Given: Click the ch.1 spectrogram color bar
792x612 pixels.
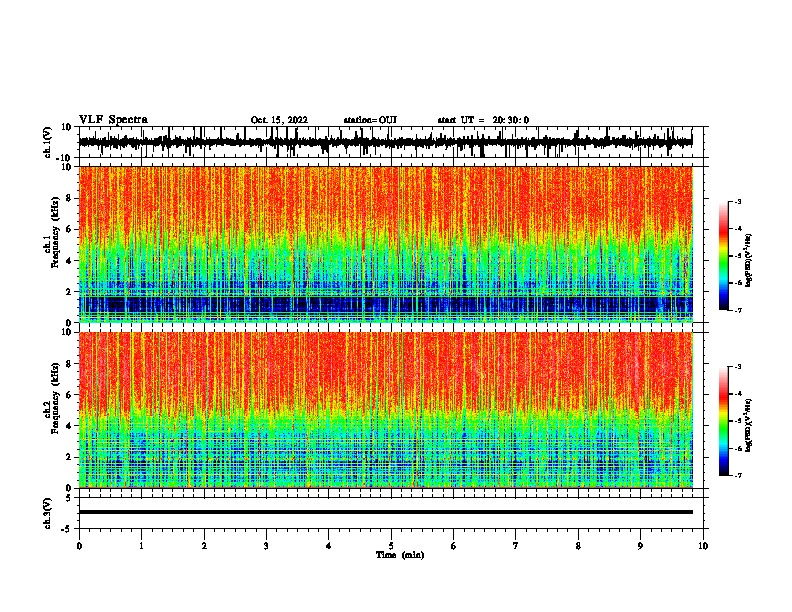Looking at the screenshot, I should click(x=724, y=256).
